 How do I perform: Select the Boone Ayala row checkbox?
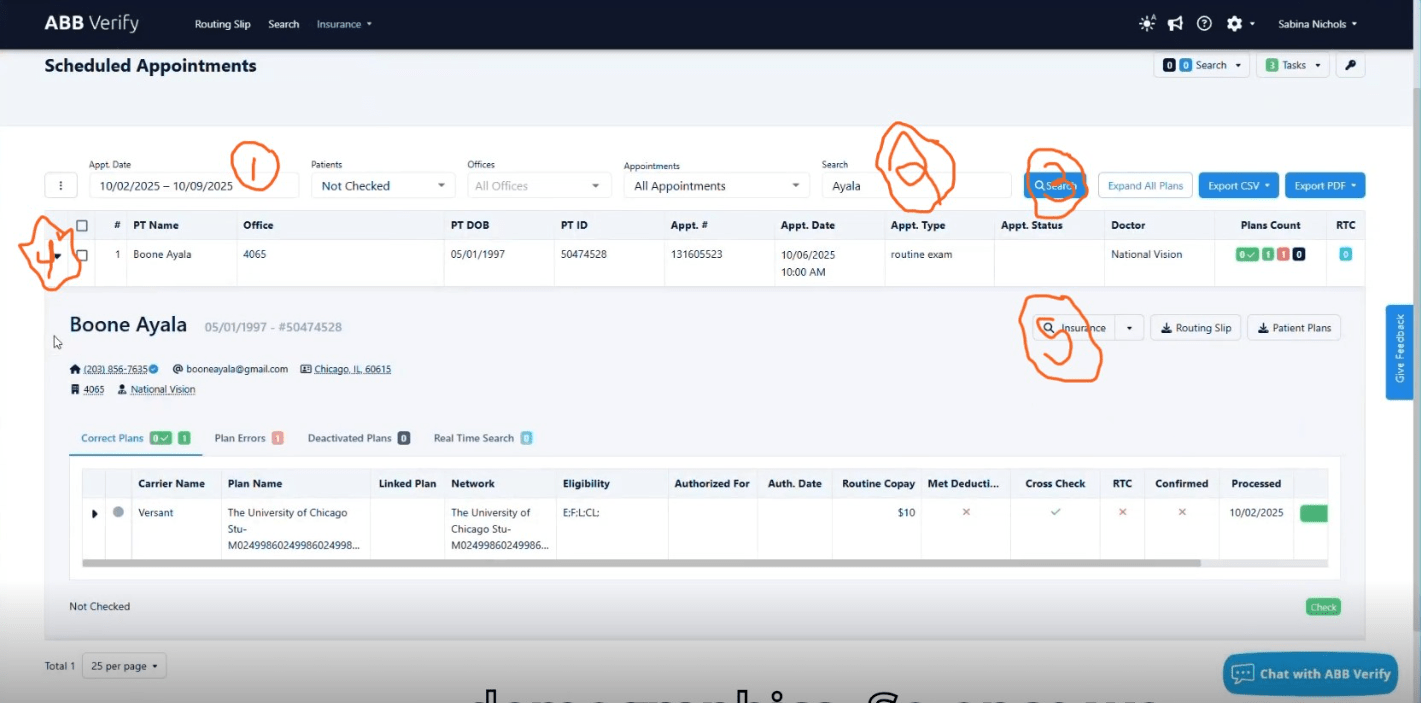tap(82, 255)
